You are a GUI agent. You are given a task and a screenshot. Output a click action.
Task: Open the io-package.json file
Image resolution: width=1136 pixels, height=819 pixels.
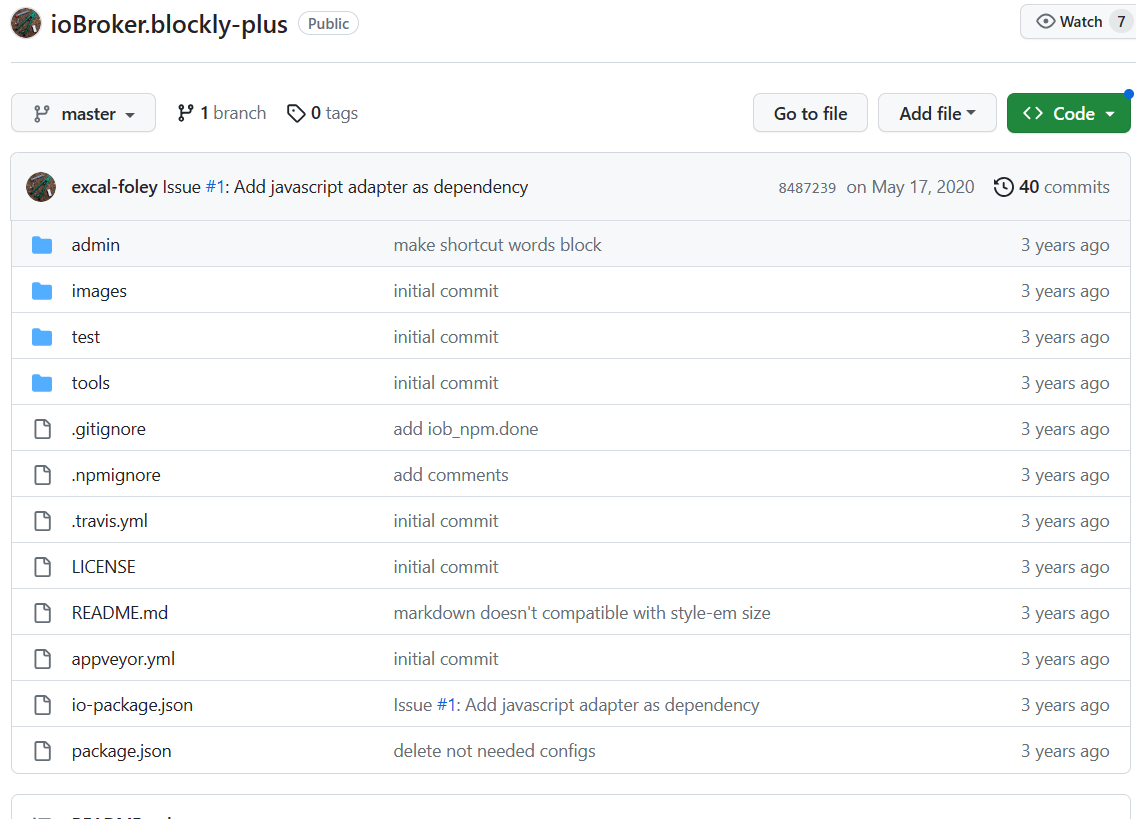pyautogui.click(x=132, y=705)
